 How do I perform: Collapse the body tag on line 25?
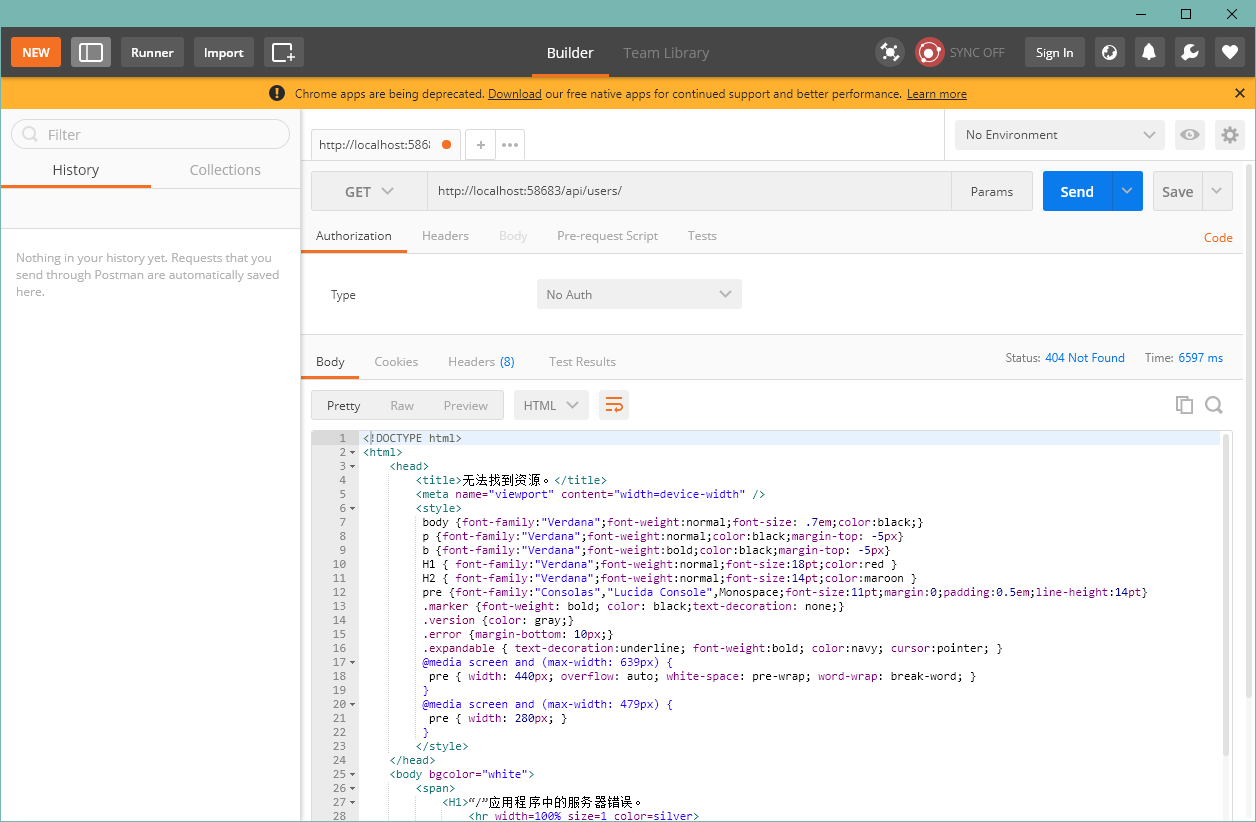[x=352, y=775]
